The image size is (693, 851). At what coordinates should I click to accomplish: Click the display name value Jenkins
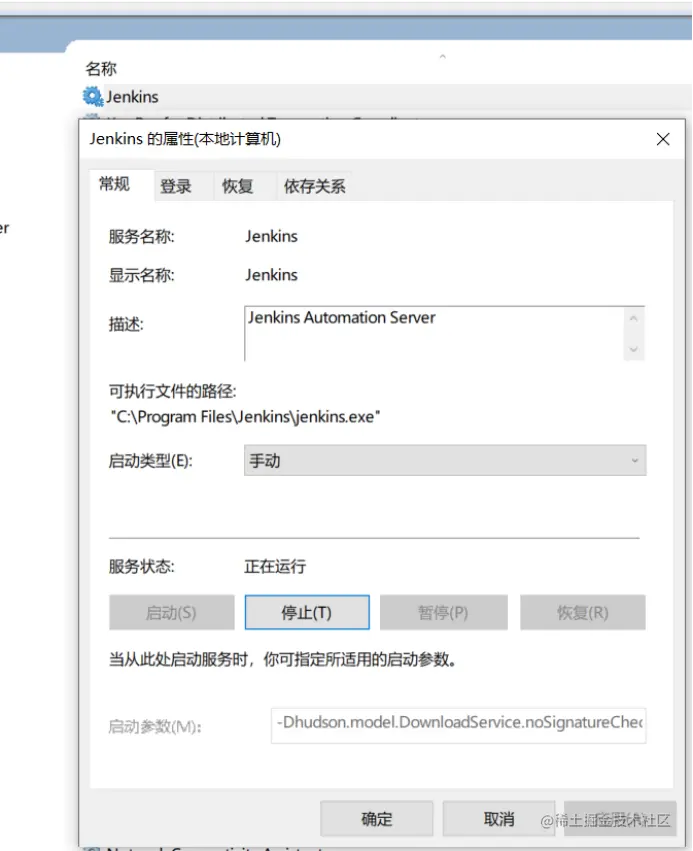[x=271, y=275]
